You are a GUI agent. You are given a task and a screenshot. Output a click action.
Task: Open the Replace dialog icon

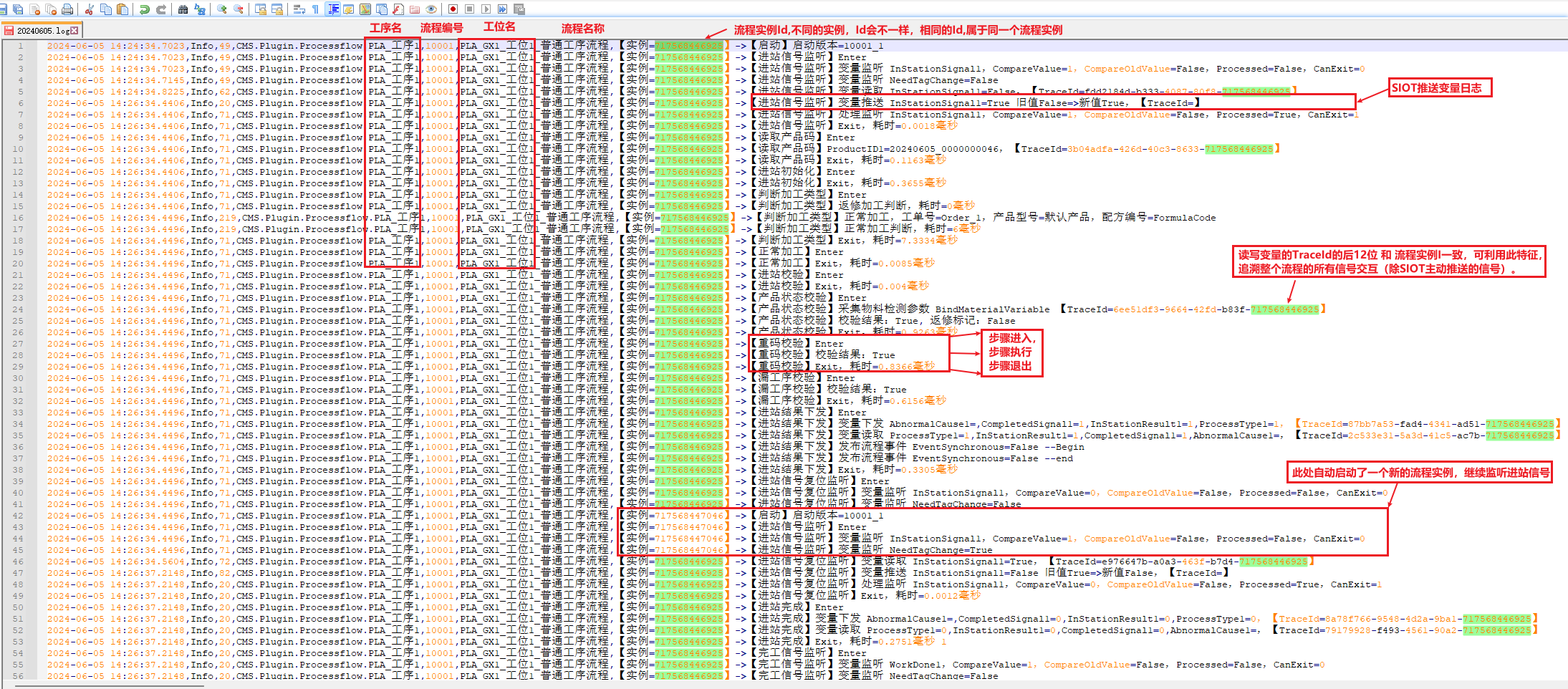pyautogui.click(x=200, y=9)
